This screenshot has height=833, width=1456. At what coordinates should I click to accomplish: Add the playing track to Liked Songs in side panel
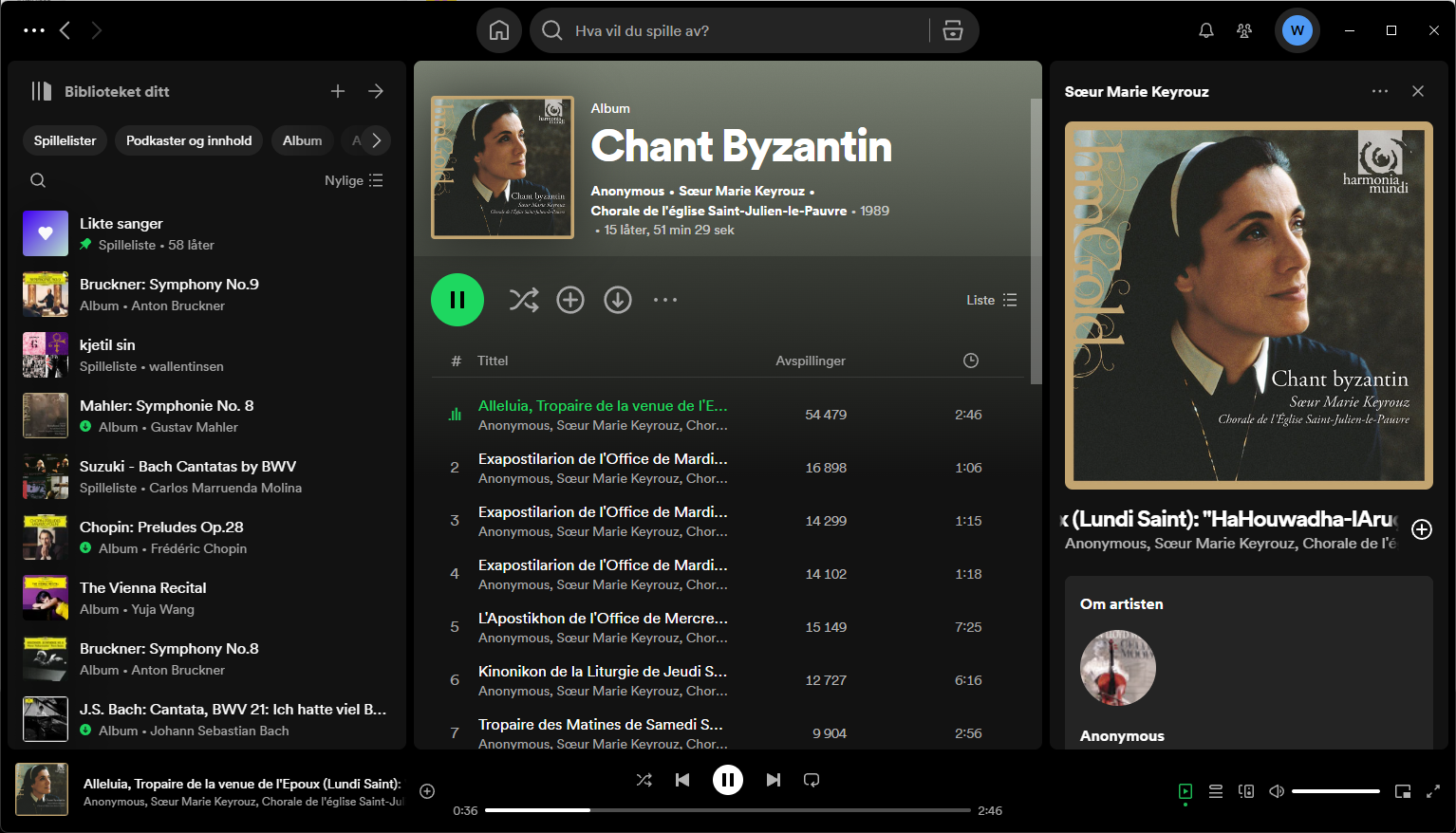(1422, 529)
